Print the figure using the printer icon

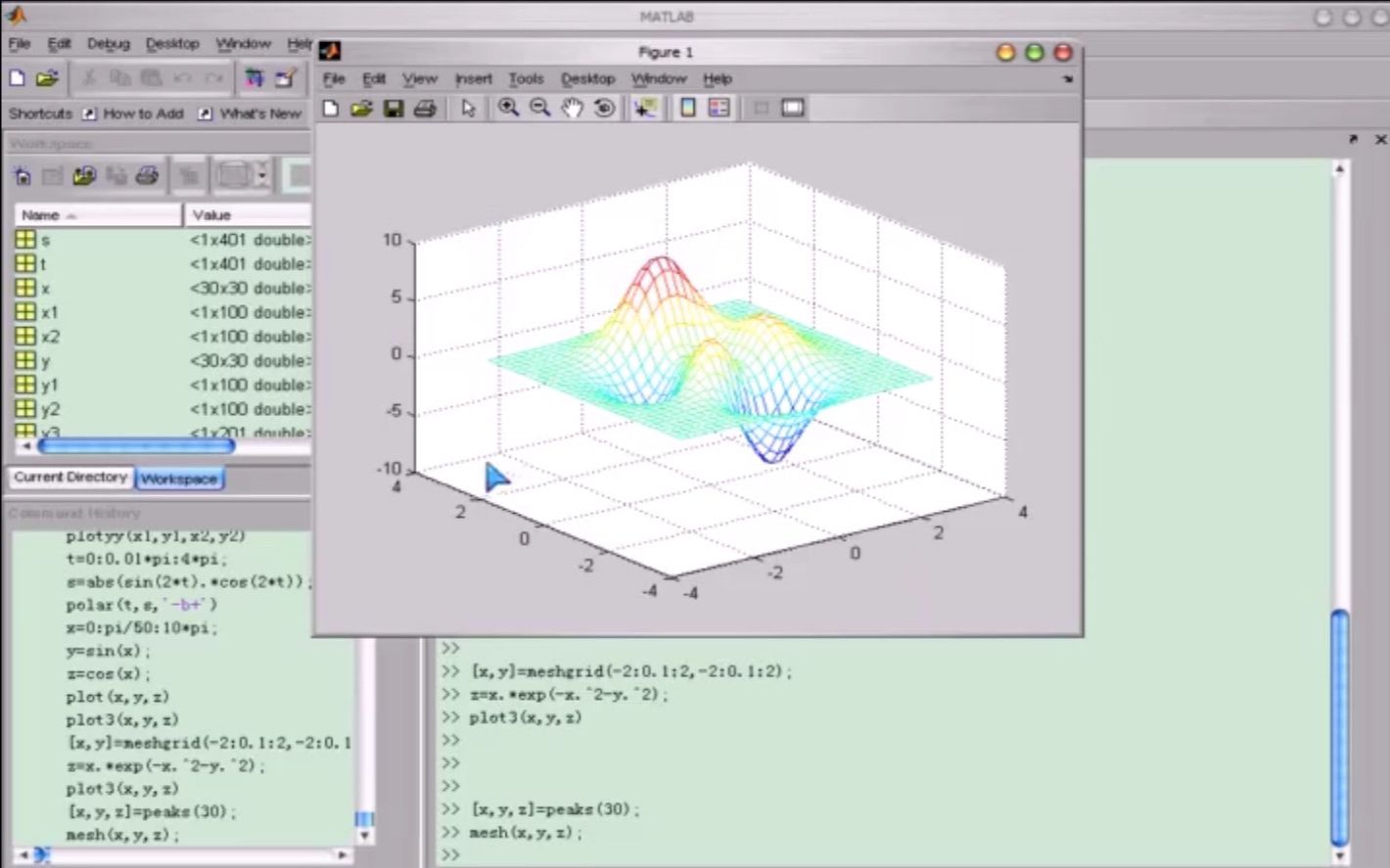point(425,108)
